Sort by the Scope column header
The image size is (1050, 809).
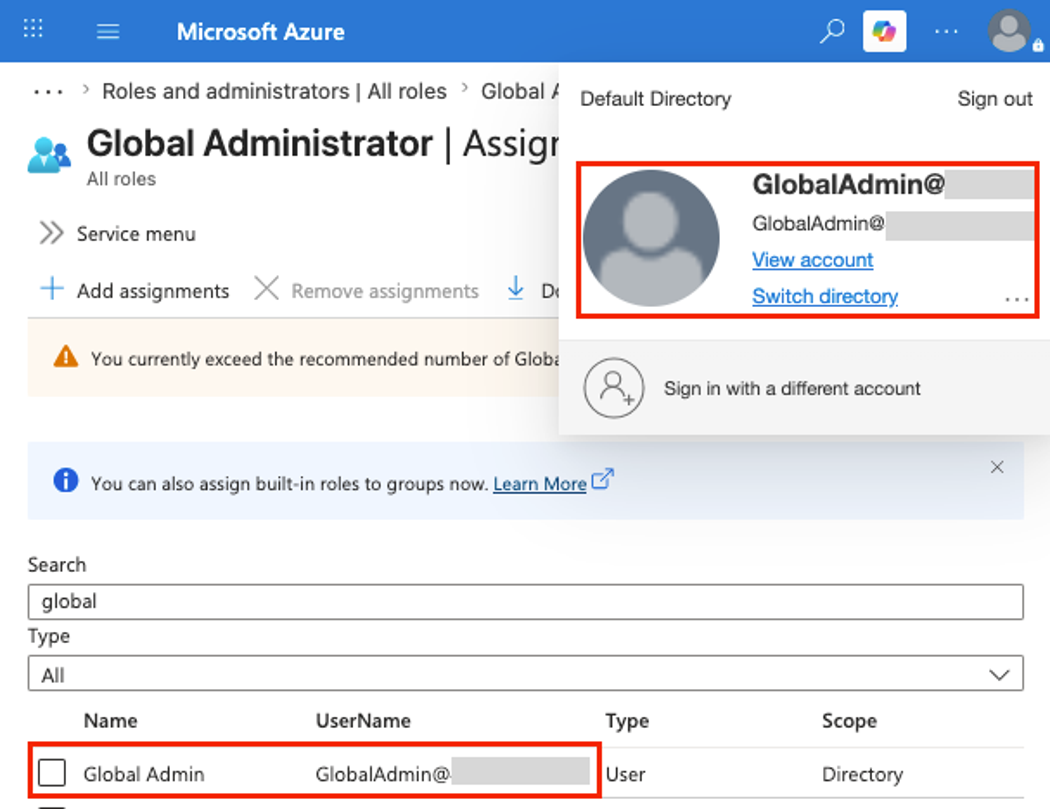tap(849, 721)
